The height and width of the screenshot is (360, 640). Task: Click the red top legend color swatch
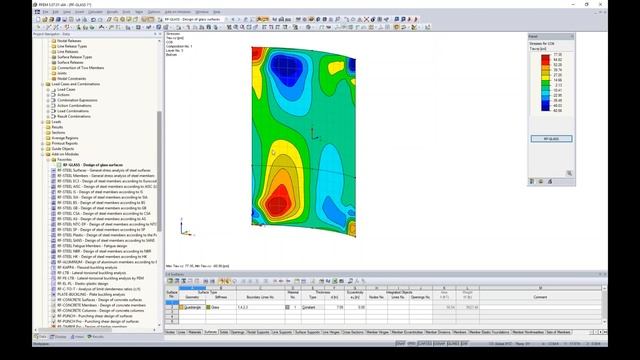[x=545, y=57]
